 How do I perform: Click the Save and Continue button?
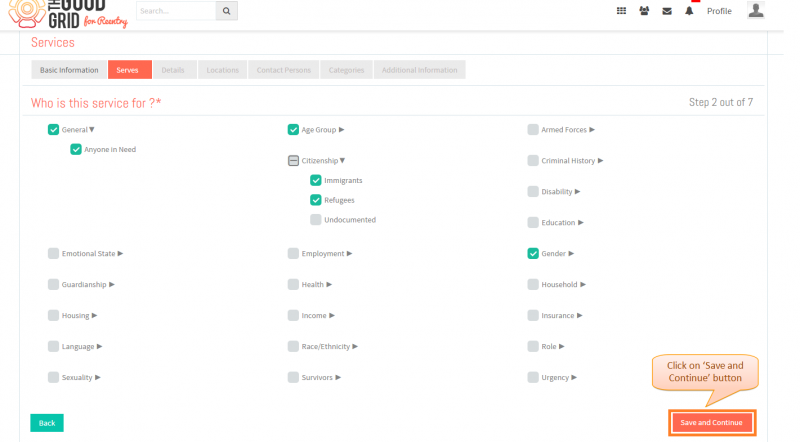pyautogui.click(x=711, y=423)
